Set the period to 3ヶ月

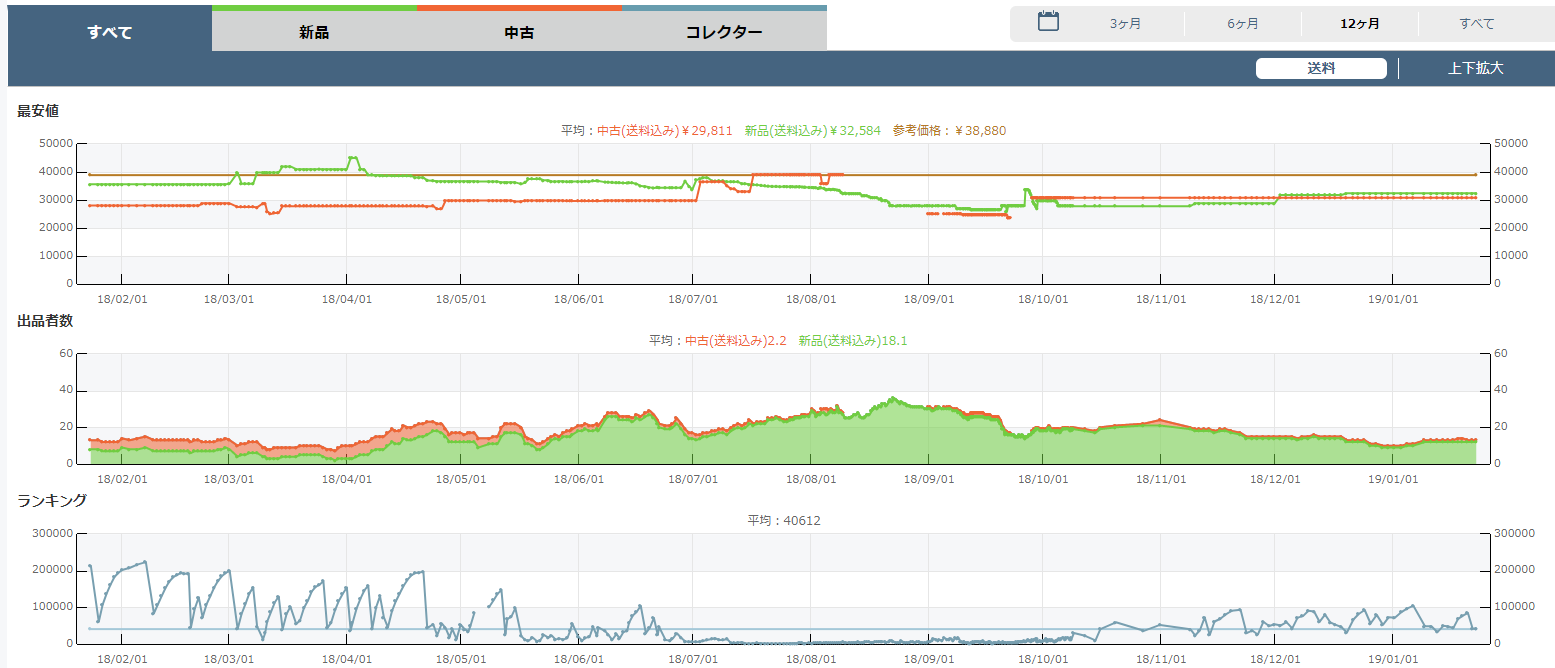(1125, 24)
